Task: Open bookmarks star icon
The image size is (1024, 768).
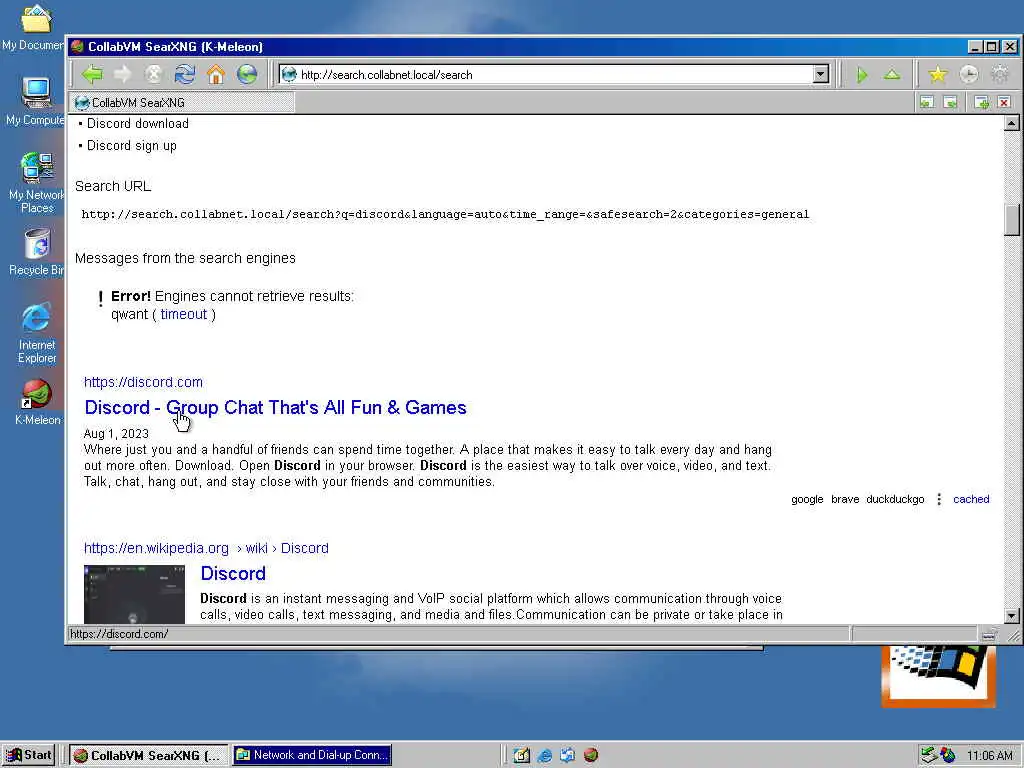Action: pyautogui.click(x=938, y=75)
